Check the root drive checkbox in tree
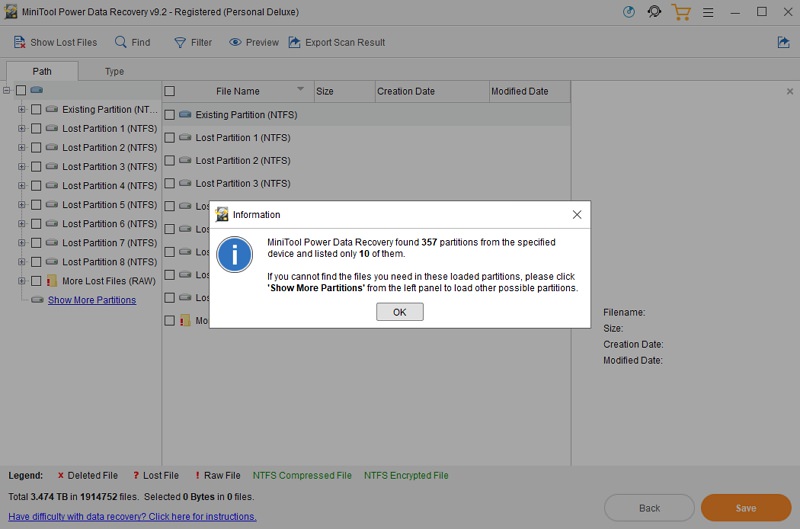Image resolution: width=800 pixels, height=529 pixels. click(x=21, y=90)
